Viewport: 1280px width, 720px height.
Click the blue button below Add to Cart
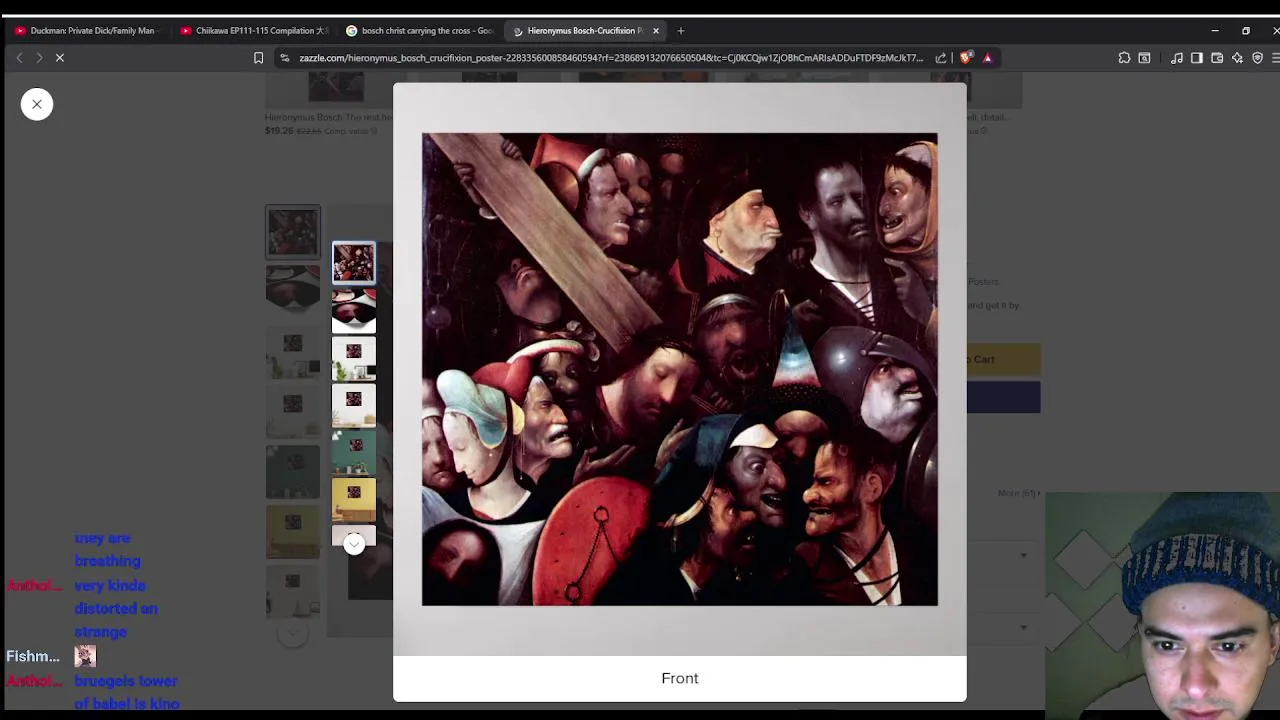coord(1004,397)
